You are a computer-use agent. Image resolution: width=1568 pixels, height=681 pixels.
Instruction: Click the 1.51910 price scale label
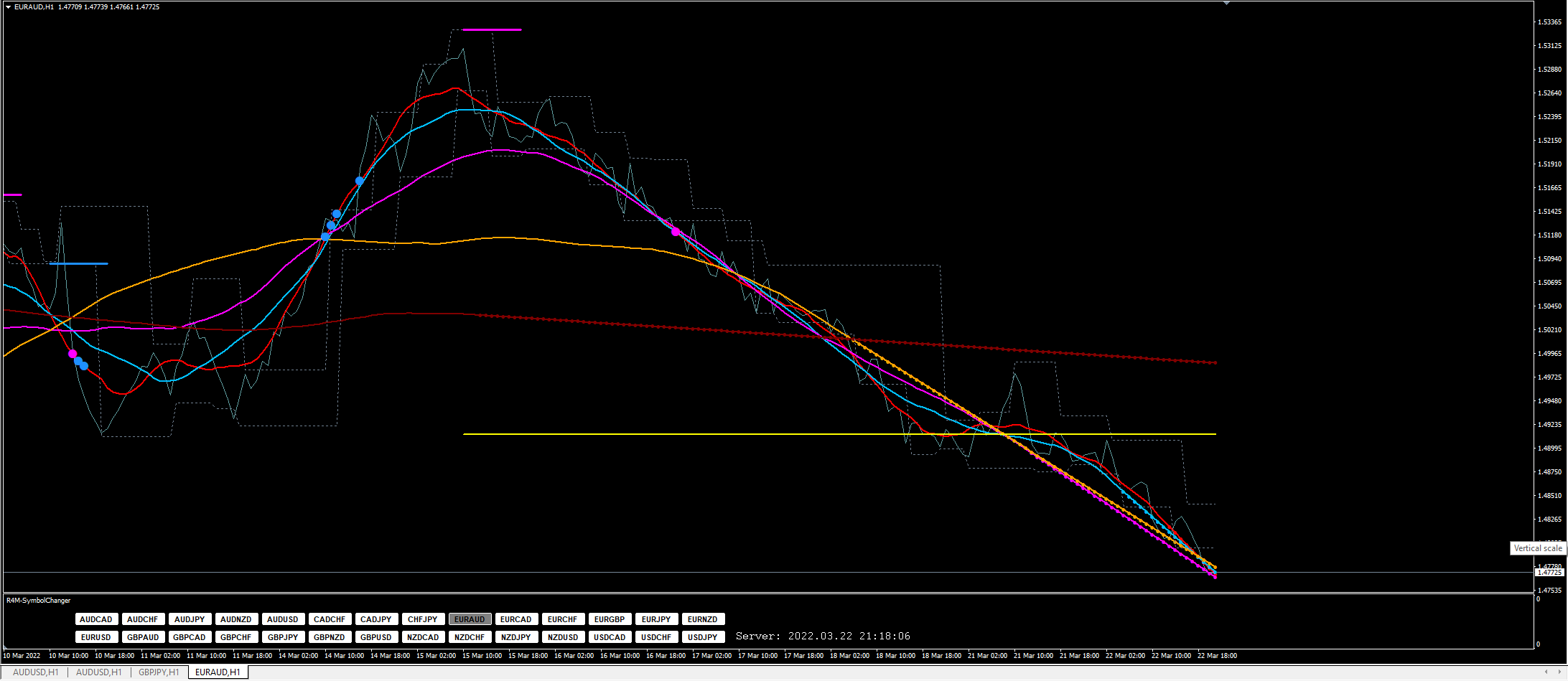tap(1549, 164)
